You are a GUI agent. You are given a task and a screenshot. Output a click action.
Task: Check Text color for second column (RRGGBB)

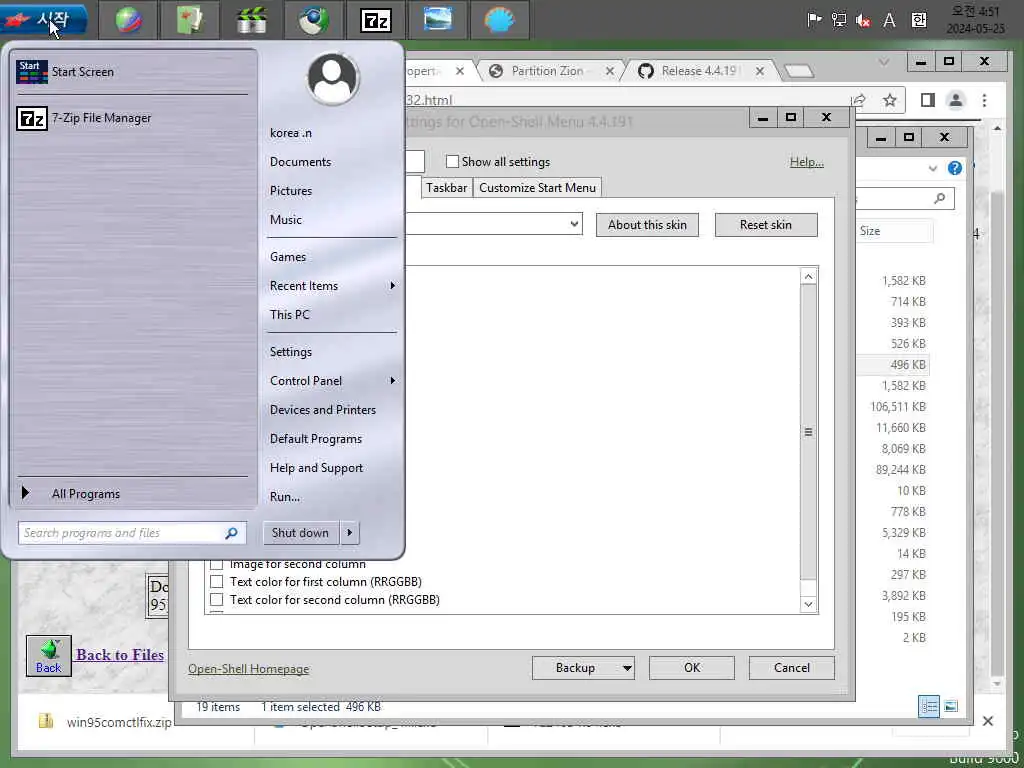tap(216, 600)
